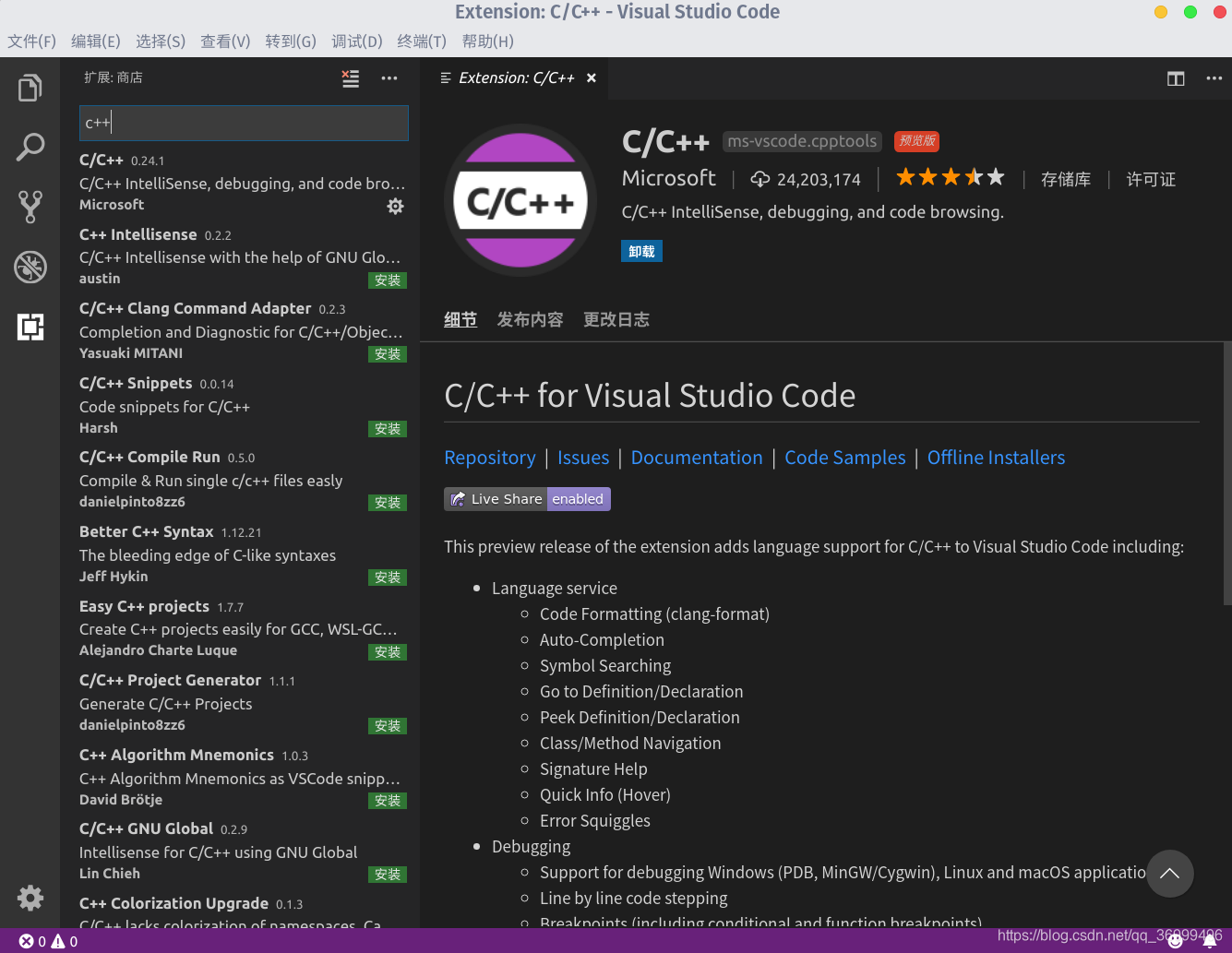Click the extension search input field
The width and height of the screenshot is (1232, 953).
(244, 123)
